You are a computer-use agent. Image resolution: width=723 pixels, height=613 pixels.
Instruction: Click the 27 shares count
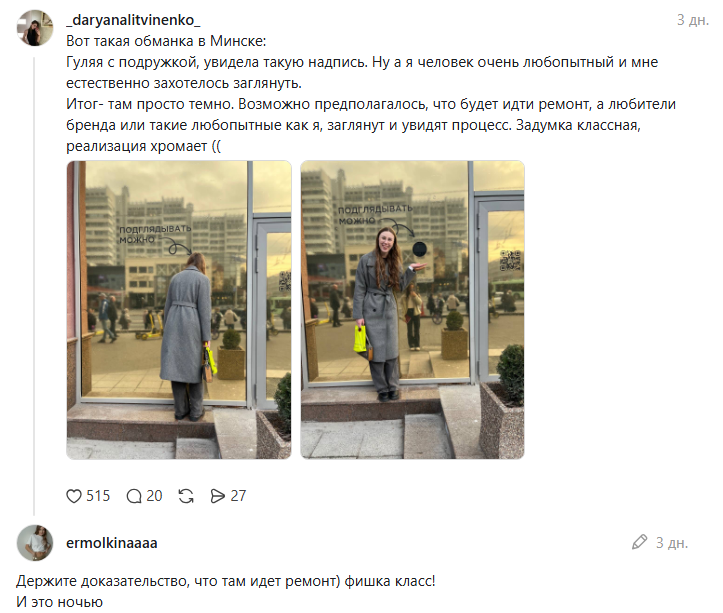pyautogui.click(x=238, y=496)
